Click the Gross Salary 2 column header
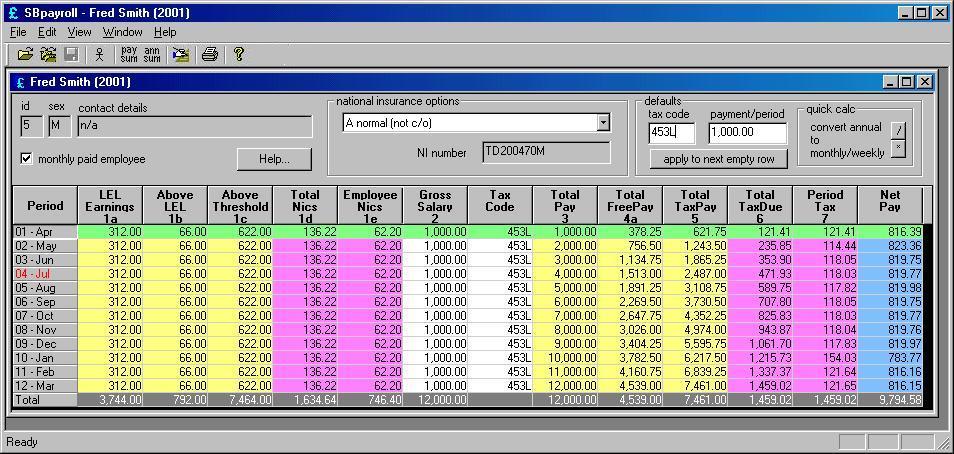This screenshot has height=454, width=954. pos(435,206)
